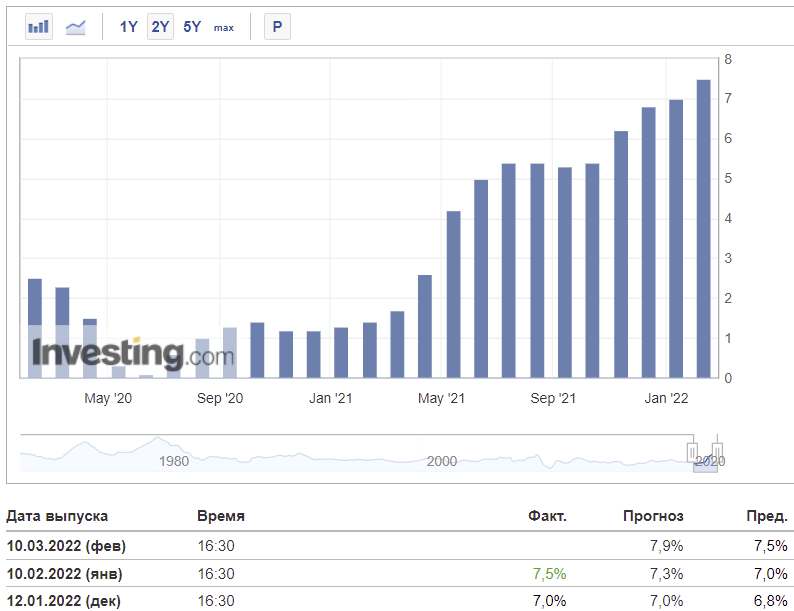This screenshot has height=611, width=794.
Task: Select the 2Y time range
Action: coord(160,26)
